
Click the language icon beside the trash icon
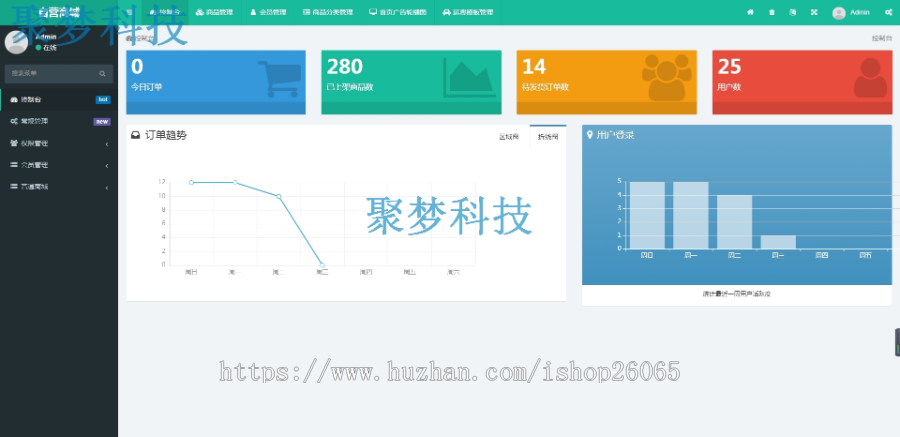(x=793, y=12)
